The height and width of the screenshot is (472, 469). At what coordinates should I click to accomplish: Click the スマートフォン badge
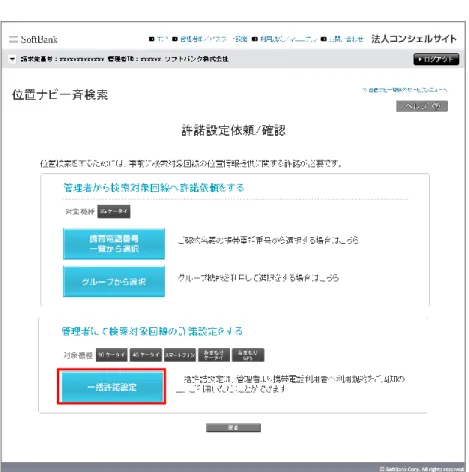tap(180, 355)
